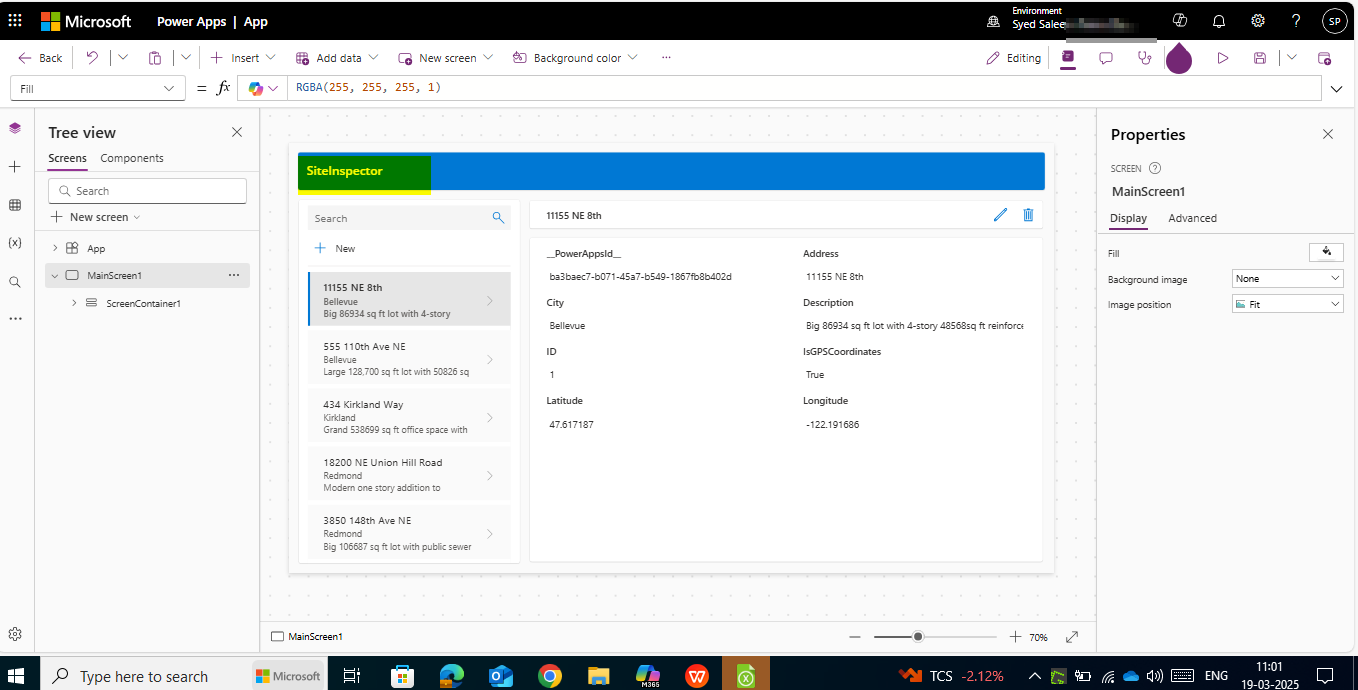The height and width of the screenshot is (690, 1358).
Task: Open the Settings gear in header
Action: pyautogui.click(x=1258, y=20)
